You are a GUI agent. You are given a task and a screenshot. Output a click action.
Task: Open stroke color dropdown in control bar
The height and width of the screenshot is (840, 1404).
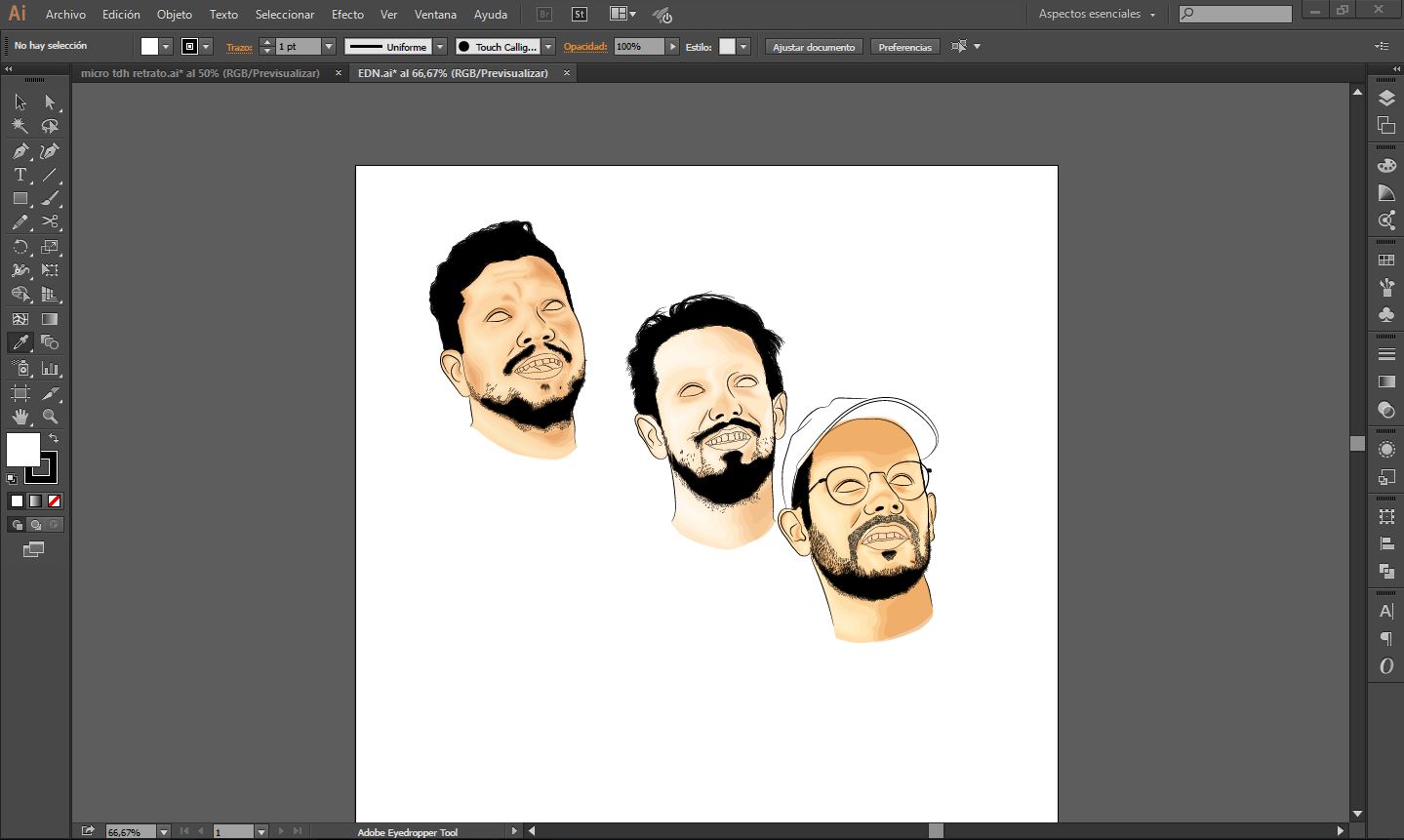tap(207, 47)
